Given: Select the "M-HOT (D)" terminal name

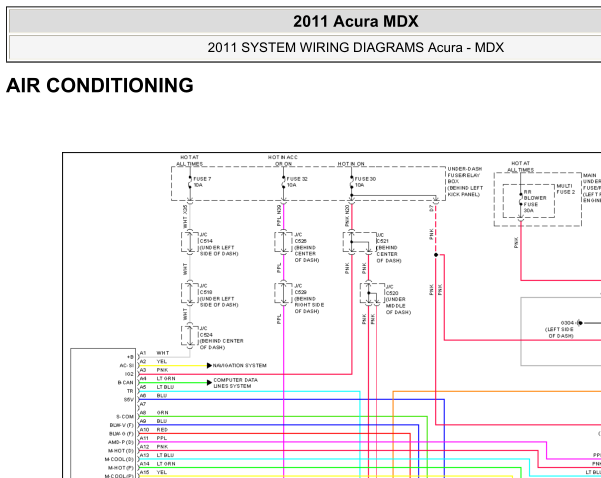Looking at the screenshot, I should 121,451.
